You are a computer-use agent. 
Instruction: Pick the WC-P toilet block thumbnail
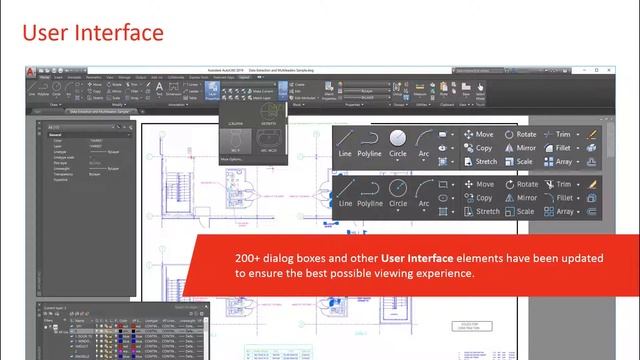pos(236,141)
